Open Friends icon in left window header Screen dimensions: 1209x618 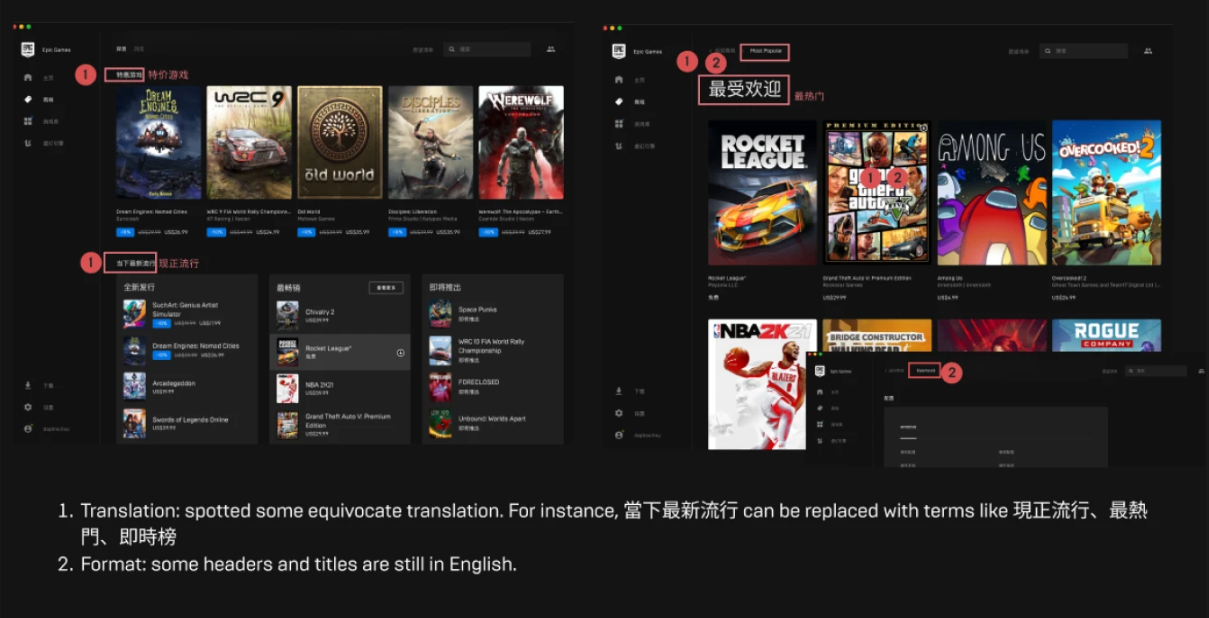point(551,49)
